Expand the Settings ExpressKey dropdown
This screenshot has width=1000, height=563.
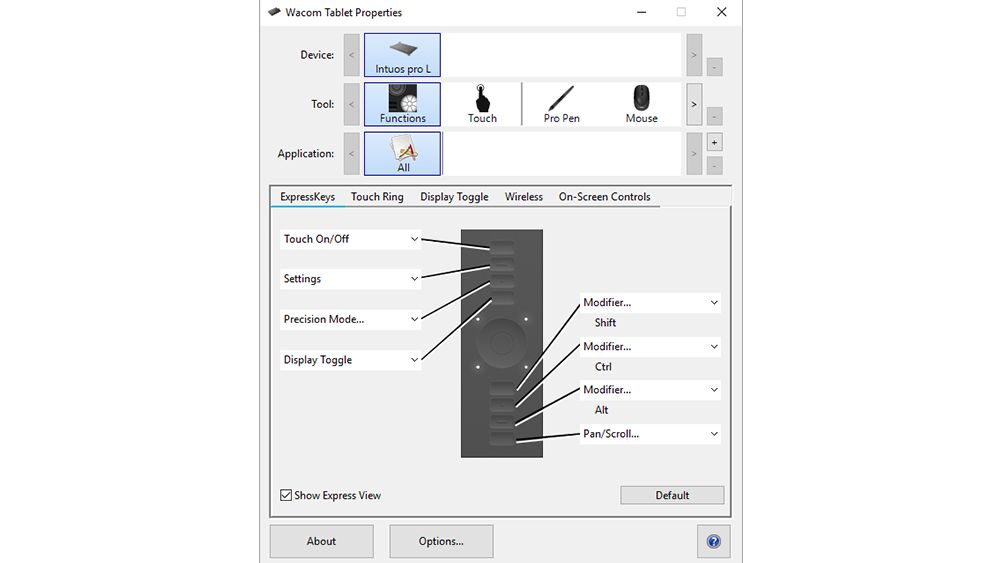click(x=350, y=279)
